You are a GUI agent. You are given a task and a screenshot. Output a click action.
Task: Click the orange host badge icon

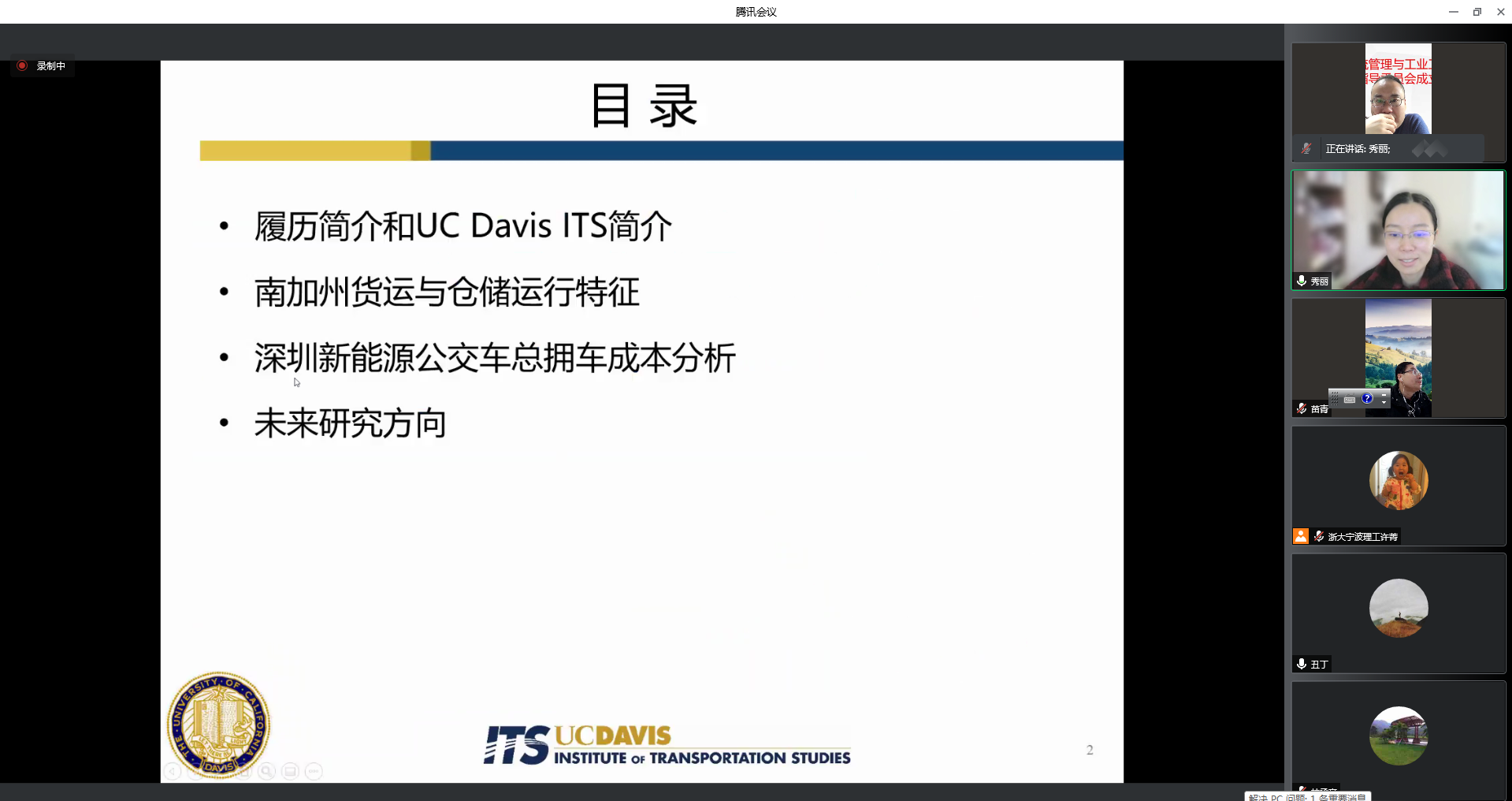1301,536
